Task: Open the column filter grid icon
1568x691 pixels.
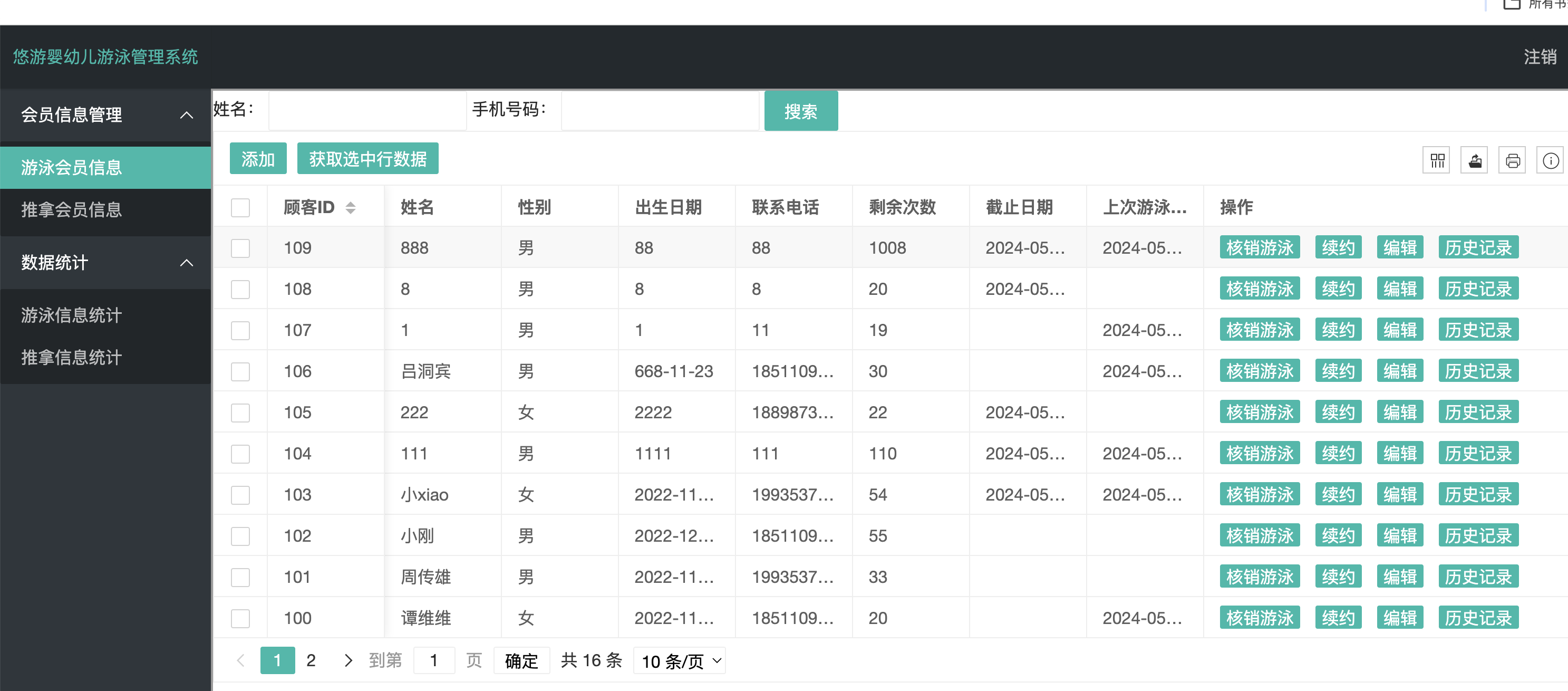Action: pyautogui.click(x=1437, y=161)
